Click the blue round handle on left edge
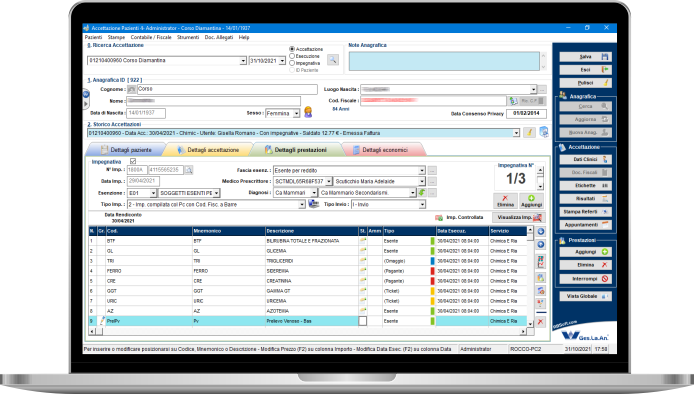The width and height of the screenshot is (694, 394). [x=86, y=94]
